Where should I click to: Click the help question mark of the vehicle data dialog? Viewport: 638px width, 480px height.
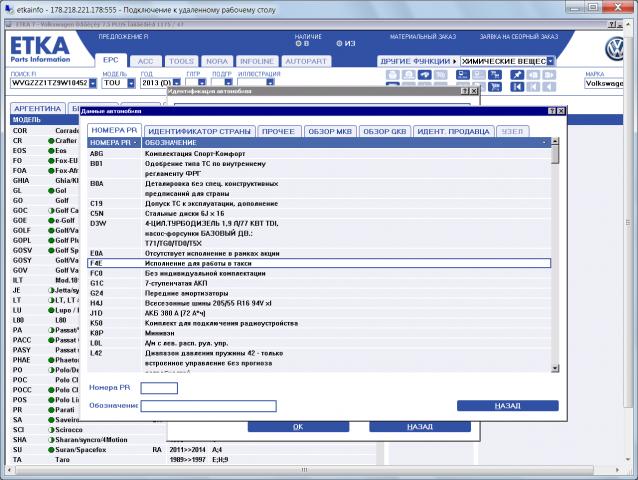(x=552, y=111)
